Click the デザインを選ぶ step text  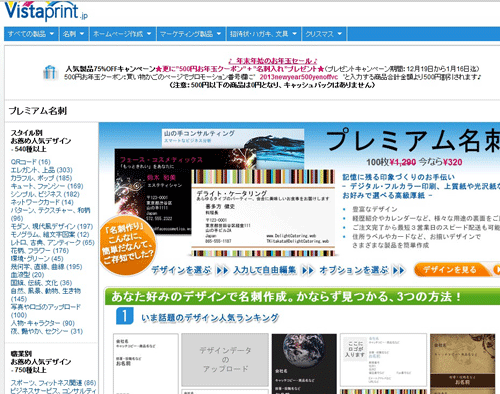[181, 270]
